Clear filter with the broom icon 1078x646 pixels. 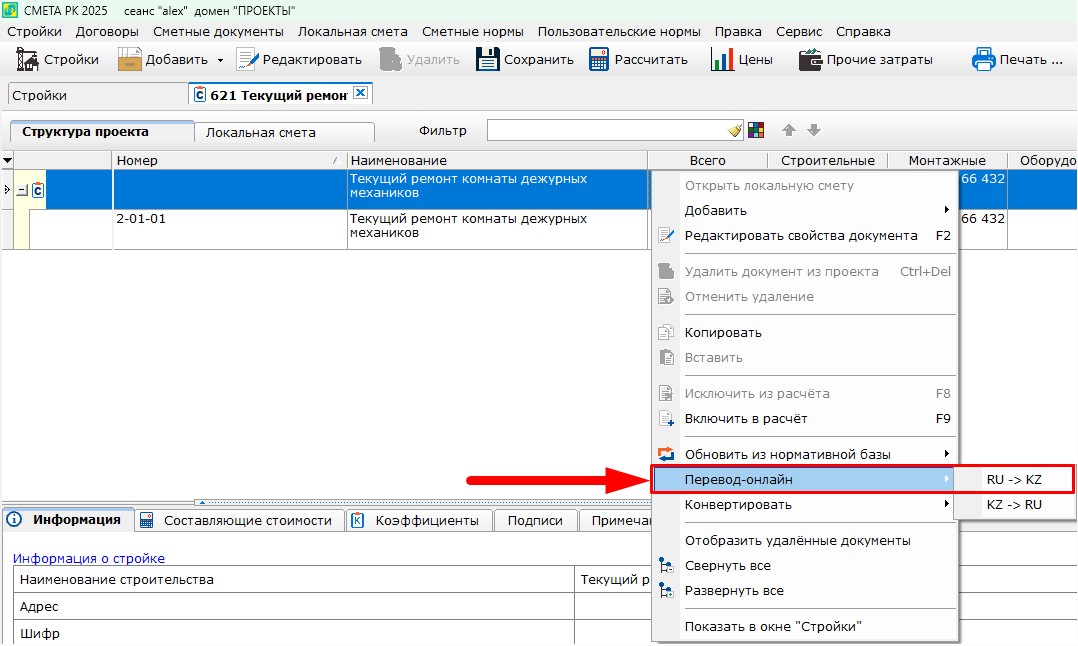click(735, 131)
